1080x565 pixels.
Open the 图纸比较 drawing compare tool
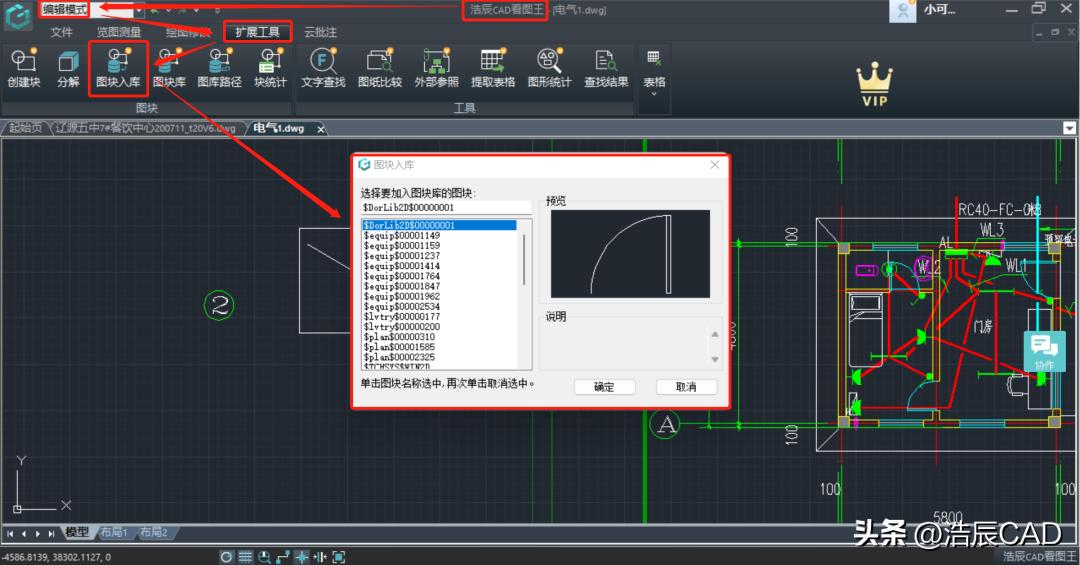(x=380, y=68)
